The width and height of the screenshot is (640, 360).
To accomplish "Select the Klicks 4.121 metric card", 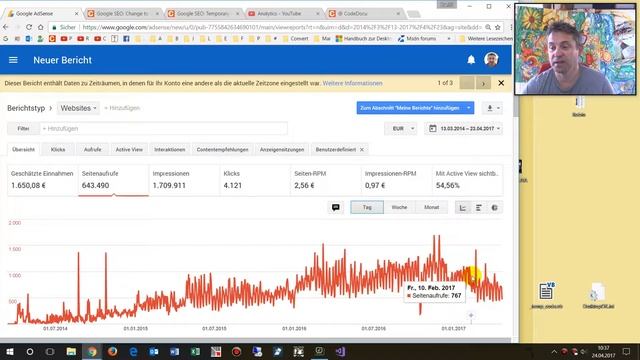I will tap(255, 180).
